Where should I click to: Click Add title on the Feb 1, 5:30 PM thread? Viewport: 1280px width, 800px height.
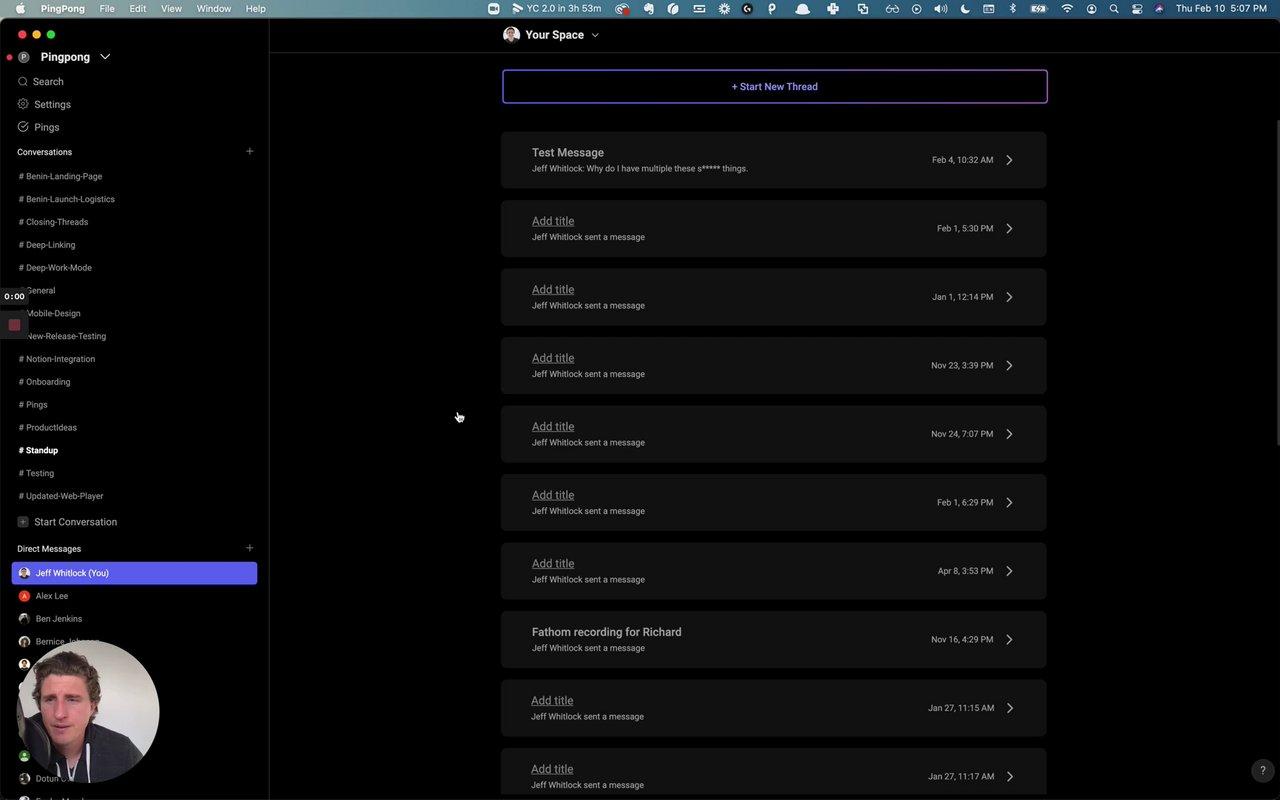pyautogui.click(x=553, y=221)
